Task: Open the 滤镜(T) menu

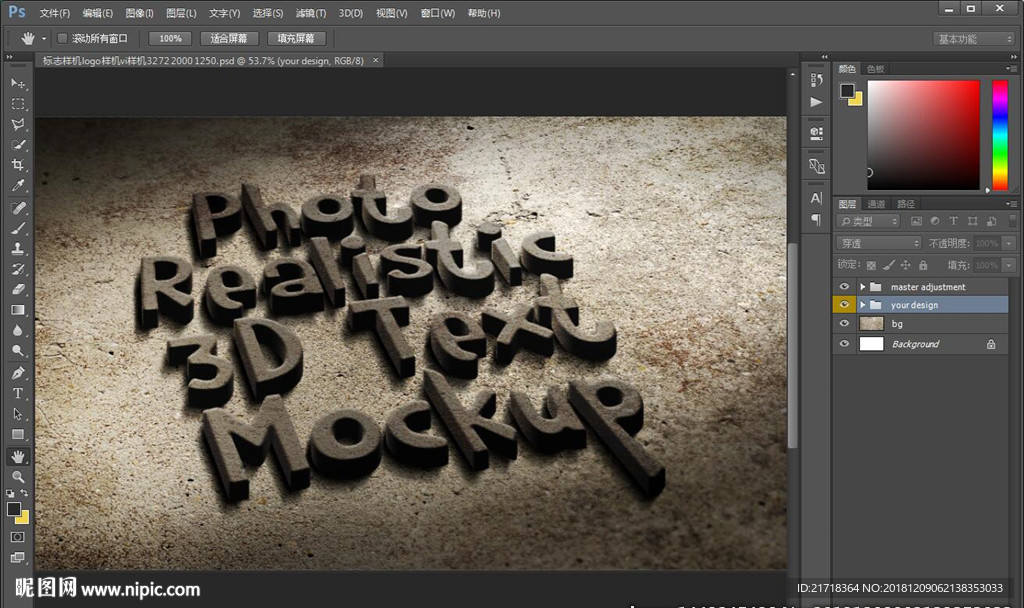Action: pyautogui.click(x=311, y=13)
